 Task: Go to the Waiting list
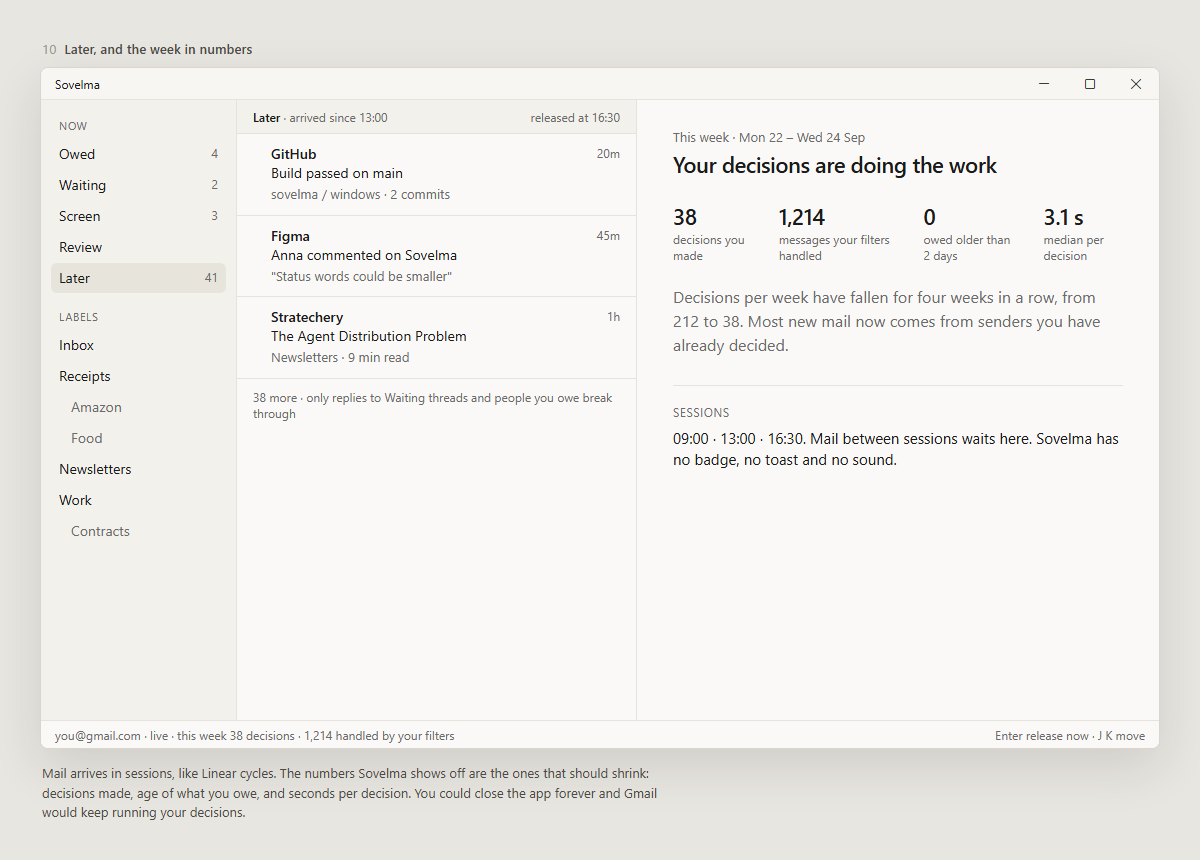click(x=138, y=185)
